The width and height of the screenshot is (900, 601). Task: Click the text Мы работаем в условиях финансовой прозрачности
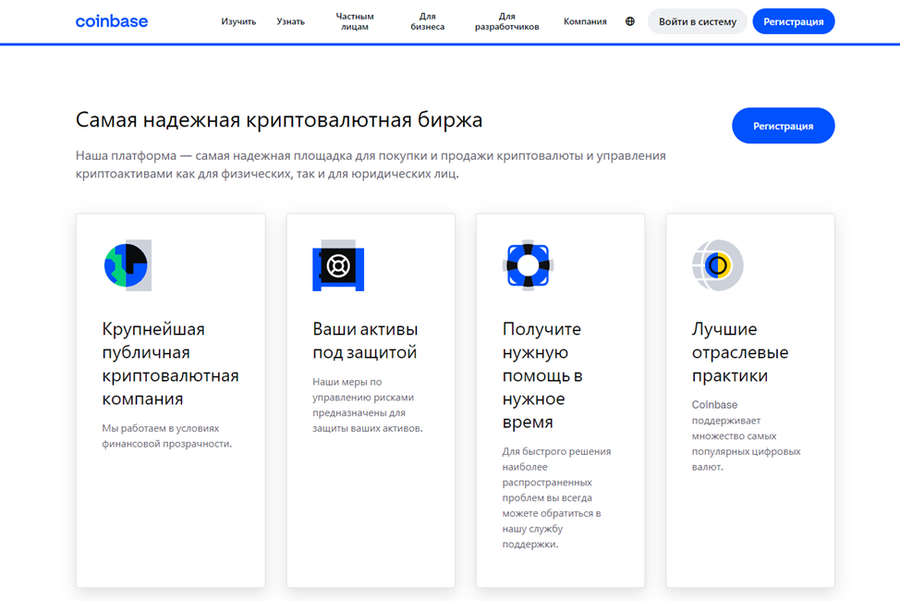point(167,436)
